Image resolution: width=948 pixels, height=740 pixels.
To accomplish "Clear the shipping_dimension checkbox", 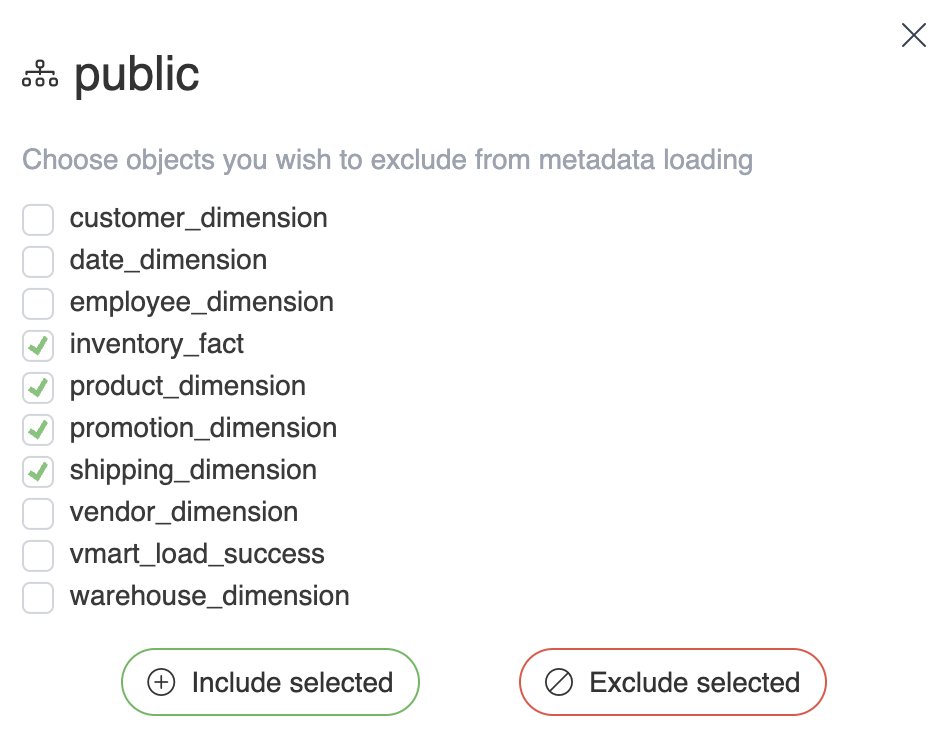I will 38,471.
